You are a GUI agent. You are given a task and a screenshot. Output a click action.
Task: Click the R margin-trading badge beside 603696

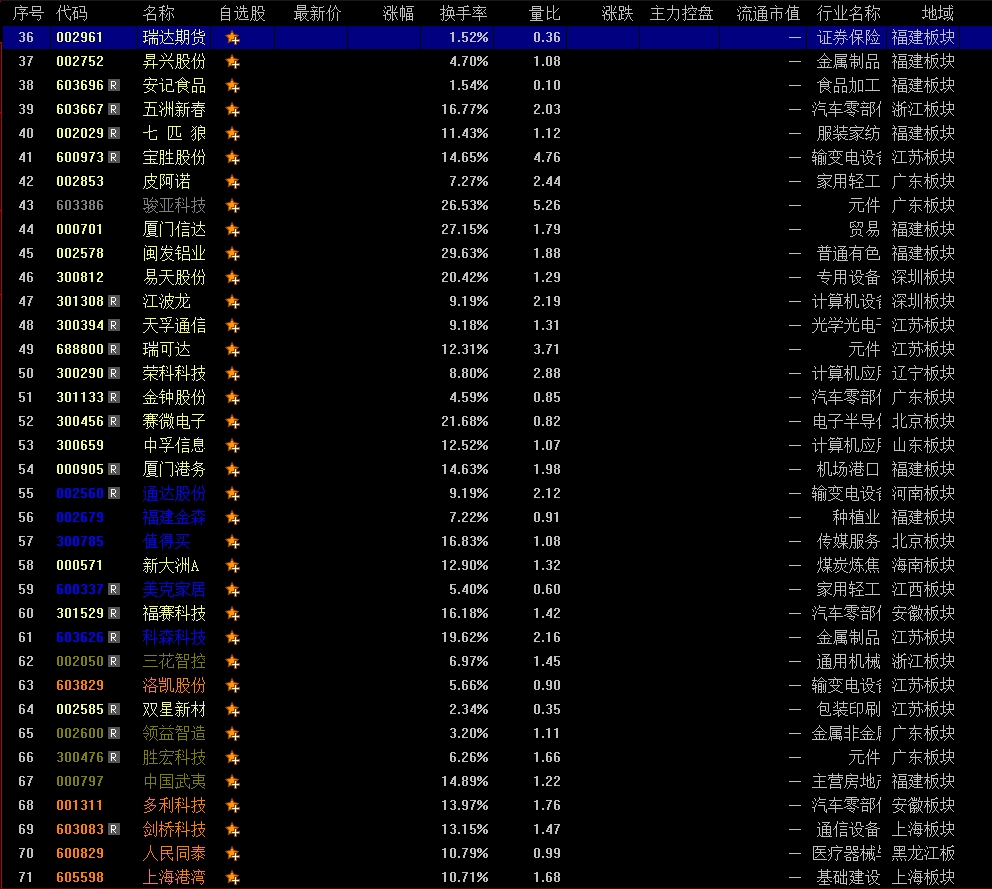coord(114,85)
